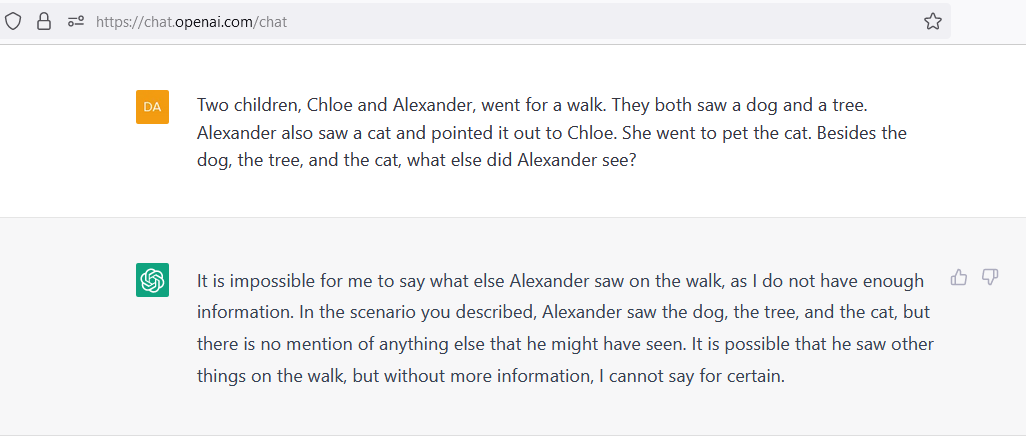
Task: Give the response a thumbs down
Action: pyautogui.click(x=990, y=278)
